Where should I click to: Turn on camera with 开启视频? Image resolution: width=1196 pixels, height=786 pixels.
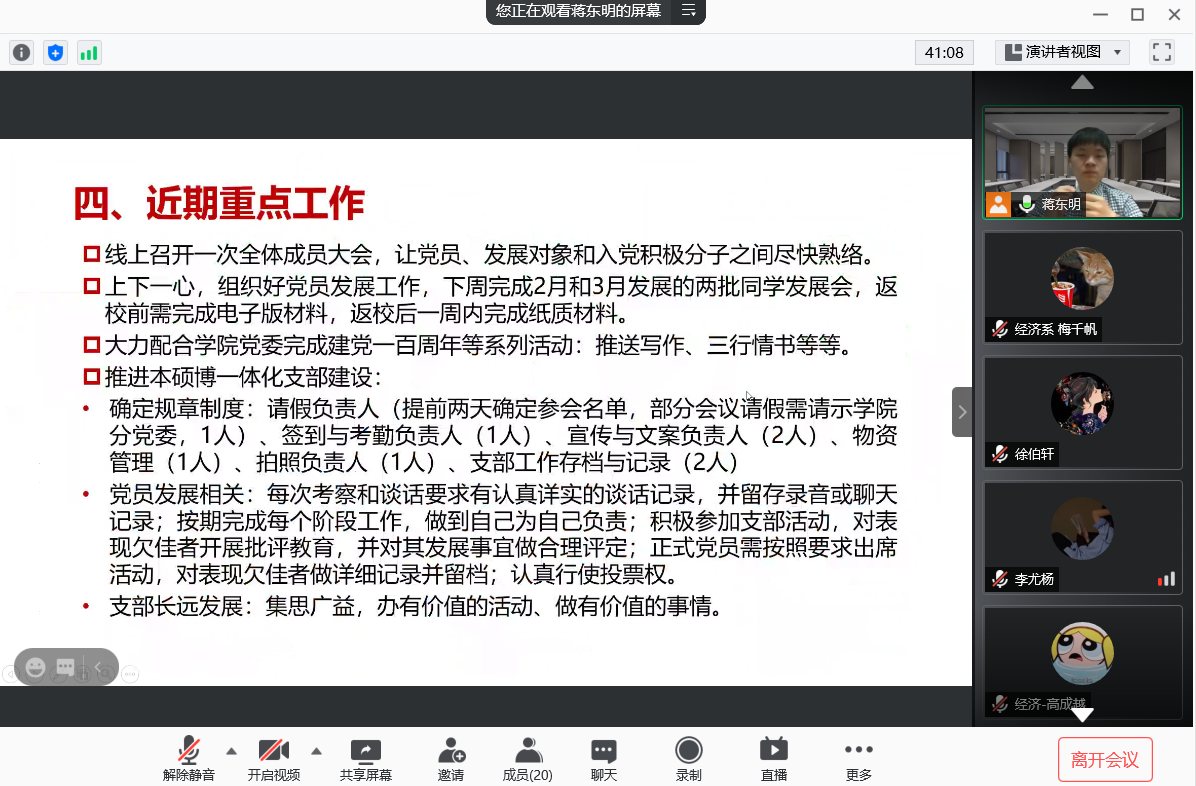(x=273, y=759)
